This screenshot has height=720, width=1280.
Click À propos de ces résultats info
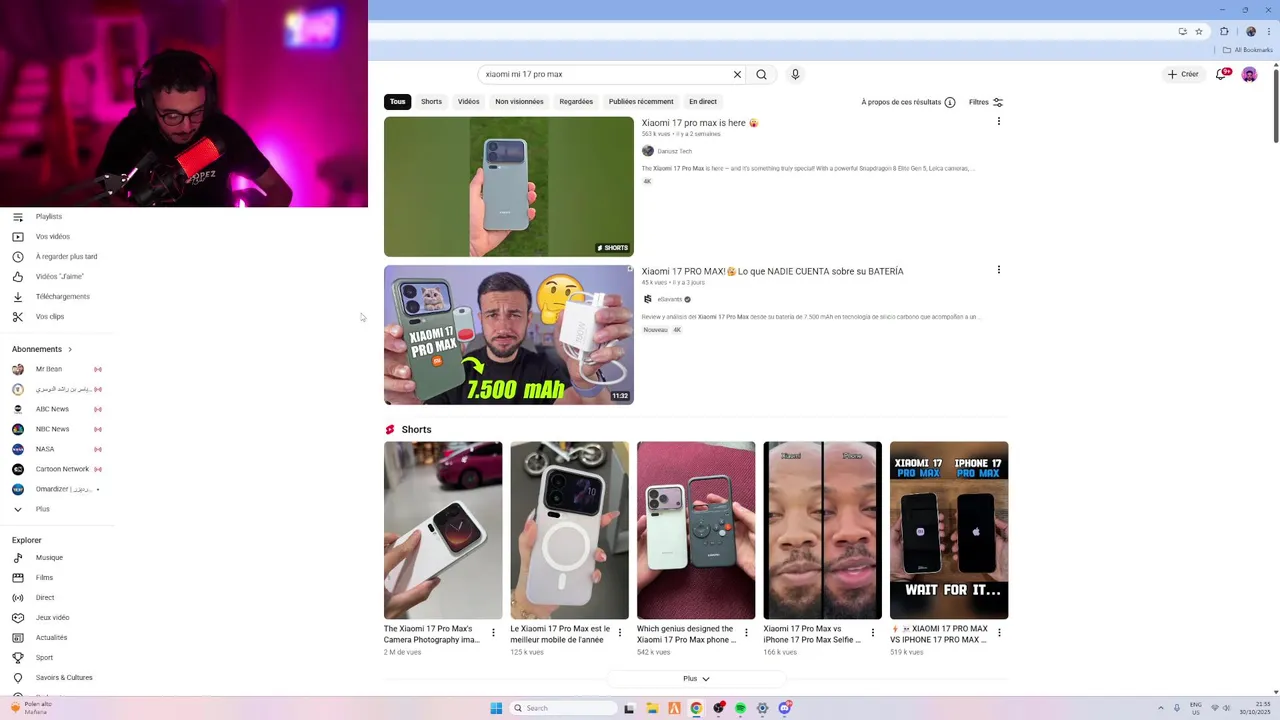pos(908,102)
